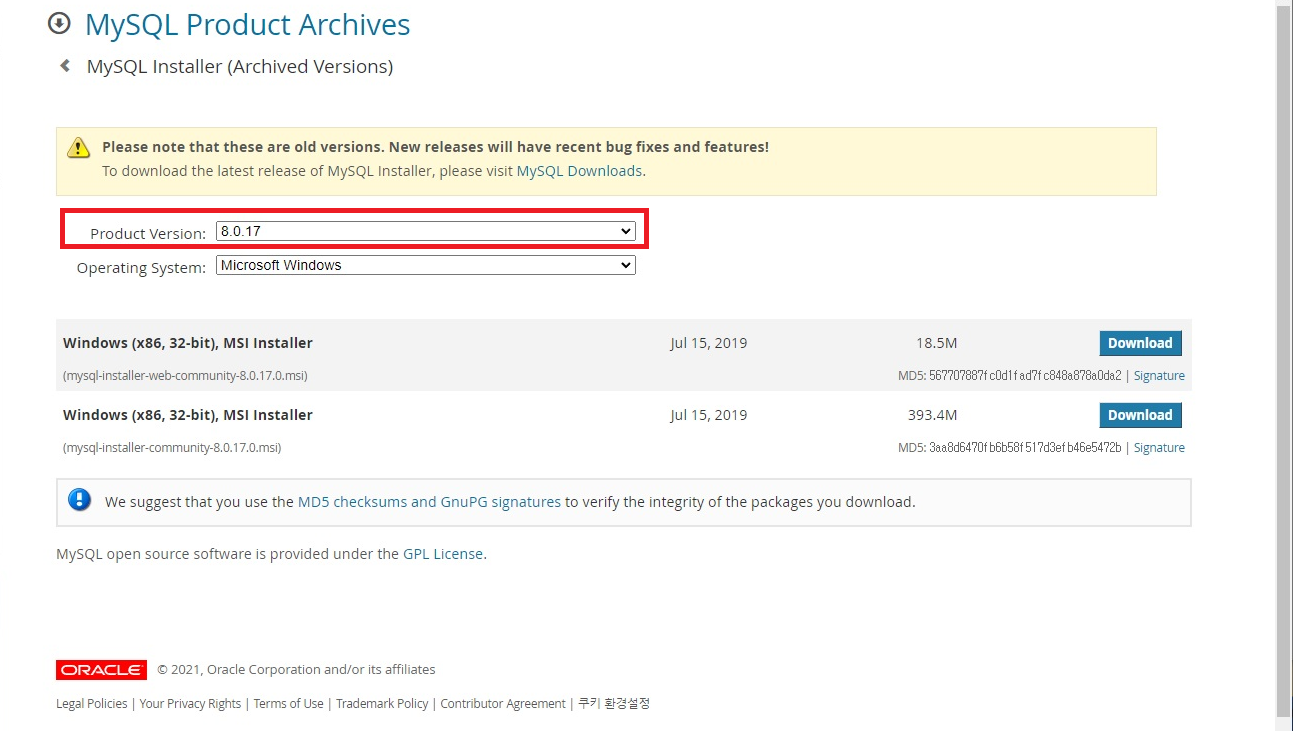The image size is (1293, 731).
Task: Click MySQL Installer (Archived Versions) heading text
Action: pos(240,67)
